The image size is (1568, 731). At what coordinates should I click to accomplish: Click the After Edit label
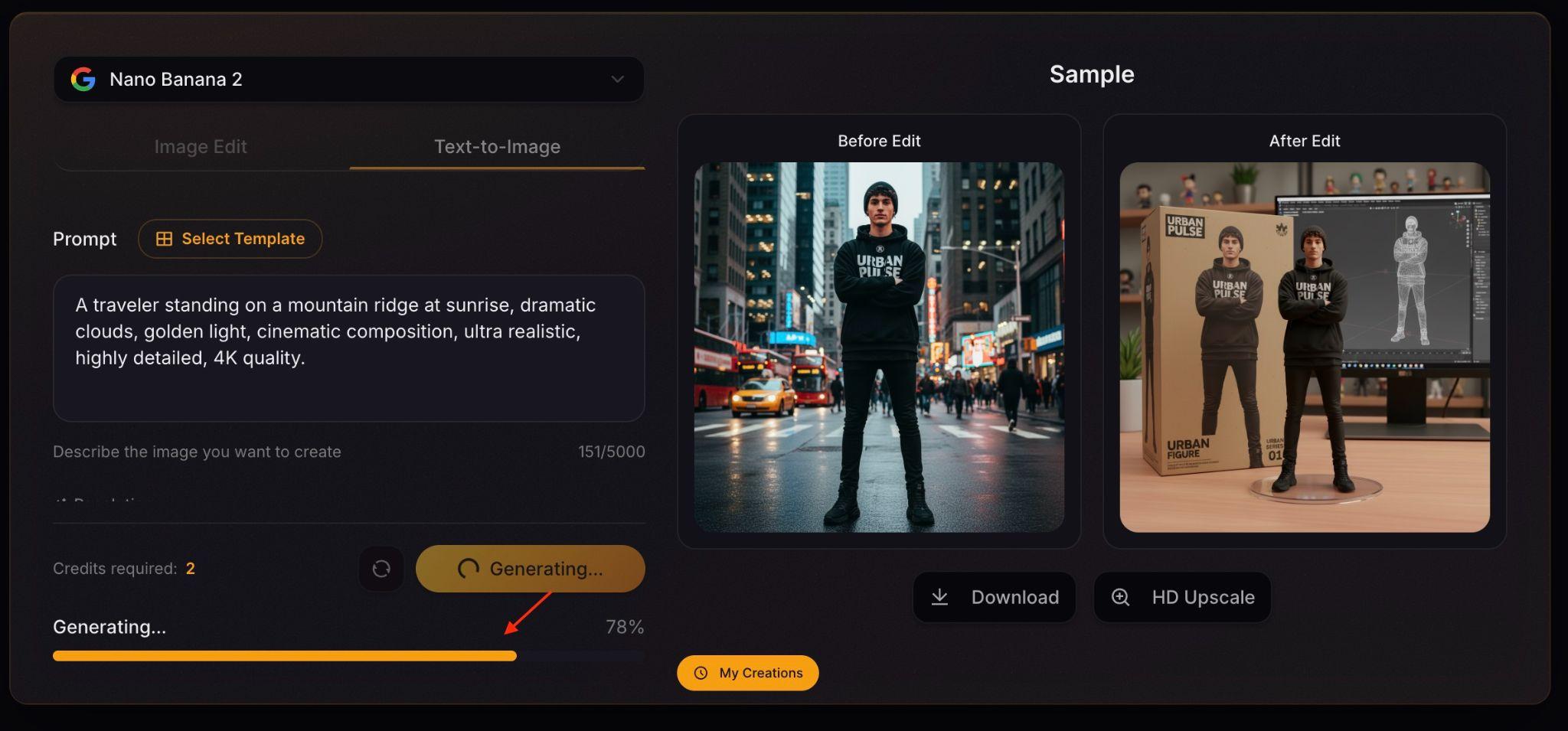click(x=1305, y=141)
